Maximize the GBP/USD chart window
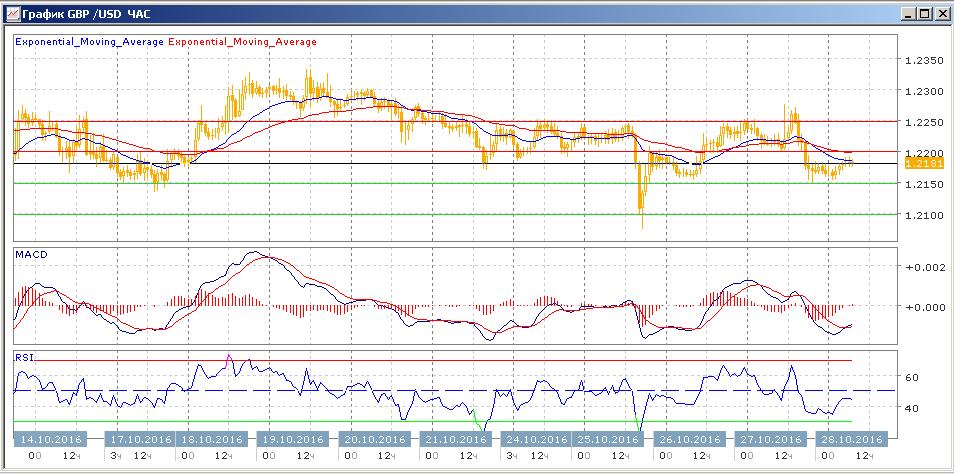Screen dimensions: 956x475 (923, 13)
